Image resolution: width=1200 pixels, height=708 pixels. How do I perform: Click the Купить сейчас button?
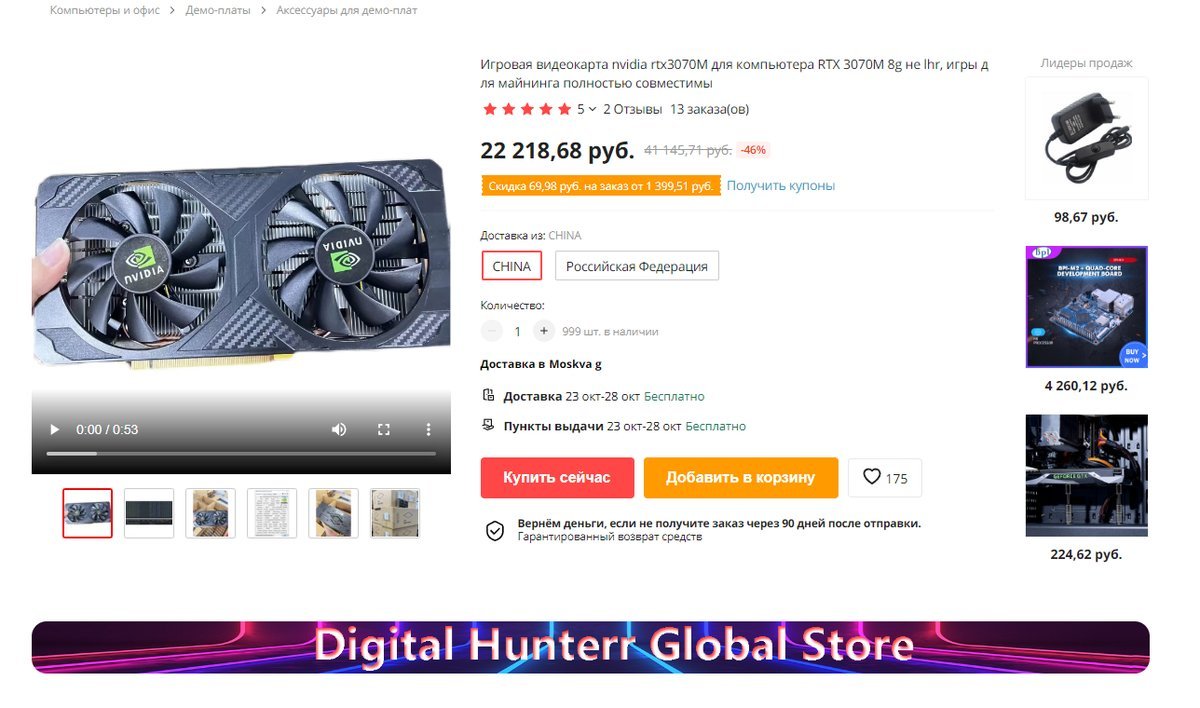coord(557,478)
